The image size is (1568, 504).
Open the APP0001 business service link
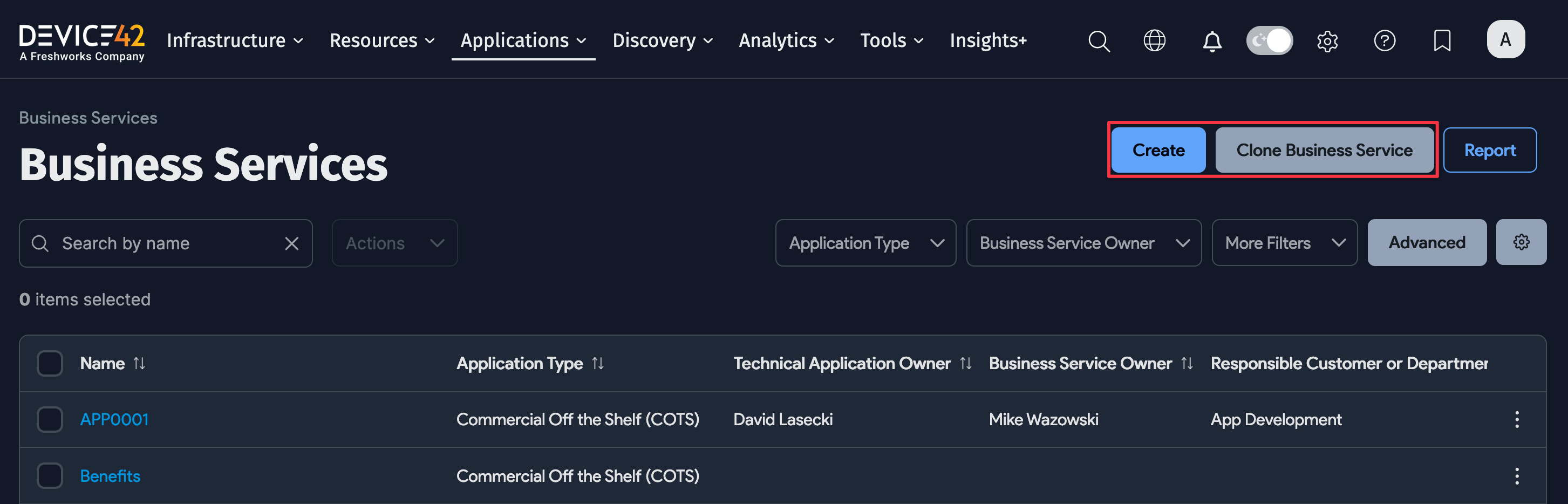114,419
